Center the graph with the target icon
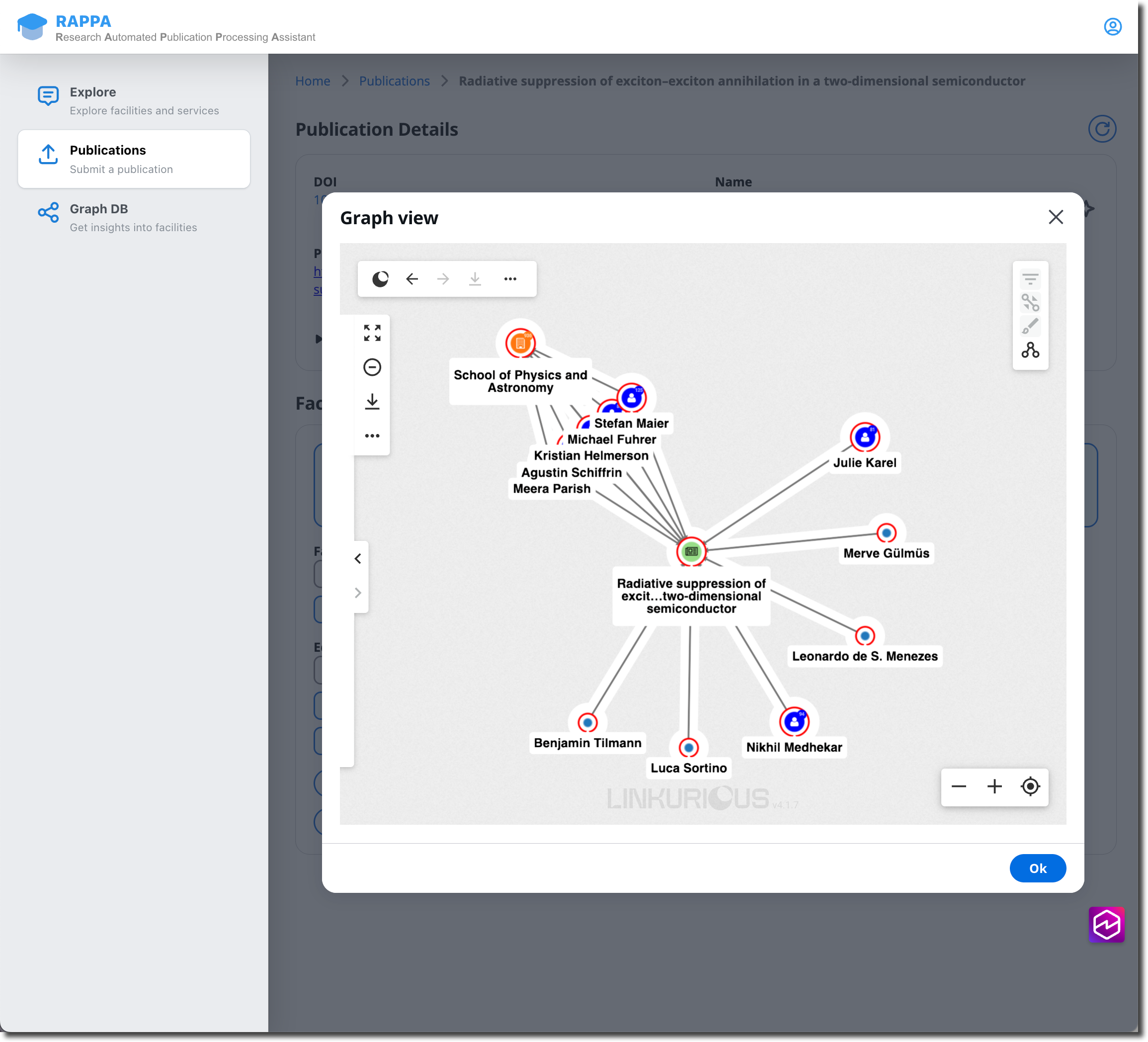This screenshot has width=1148, height=1042. click(x=1031, y=786)
